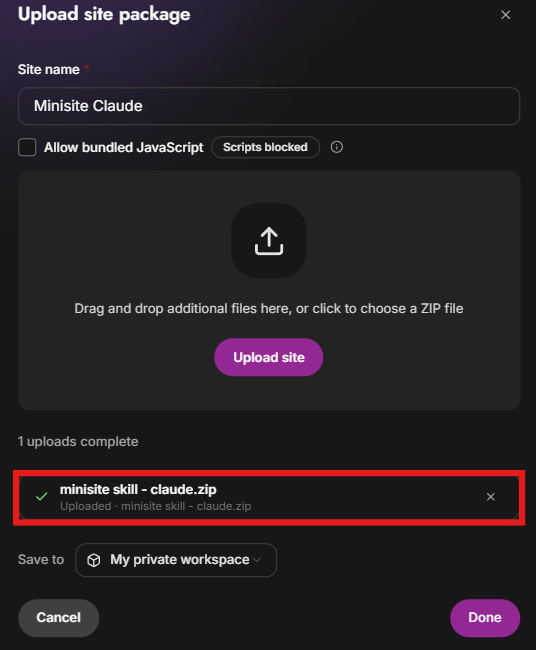Click the Upload site button
Viewport: 536px width, 650px height.
(x=269, y=357)
